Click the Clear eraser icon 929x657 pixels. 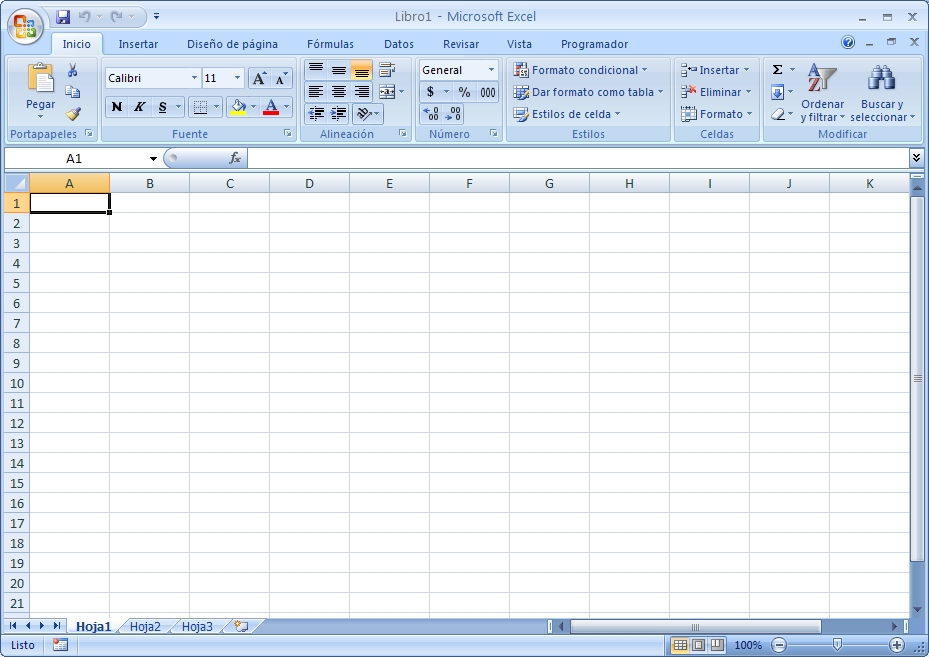click(777, 114)
